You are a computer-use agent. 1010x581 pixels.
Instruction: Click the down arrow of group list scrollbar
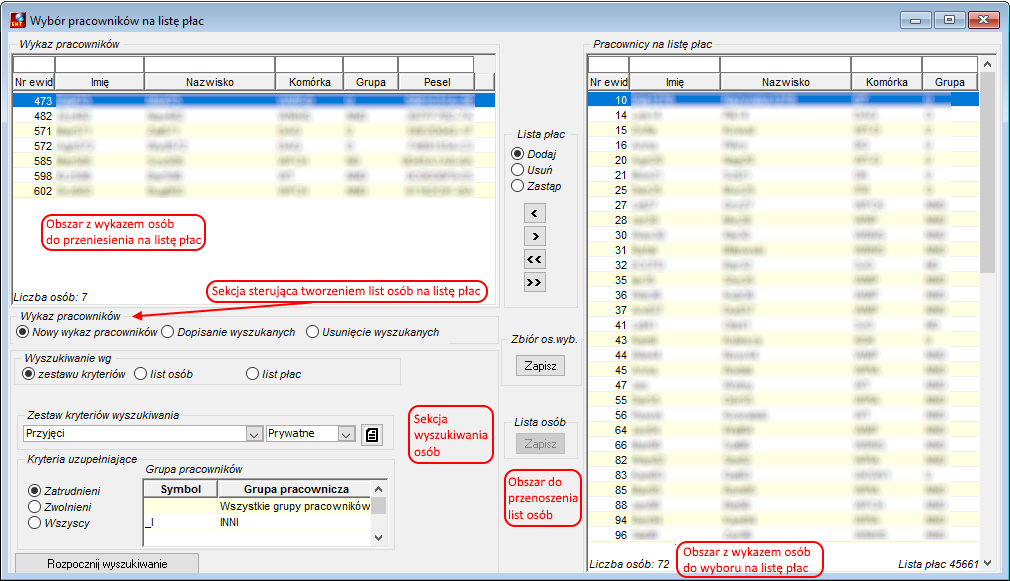(379, 538)
